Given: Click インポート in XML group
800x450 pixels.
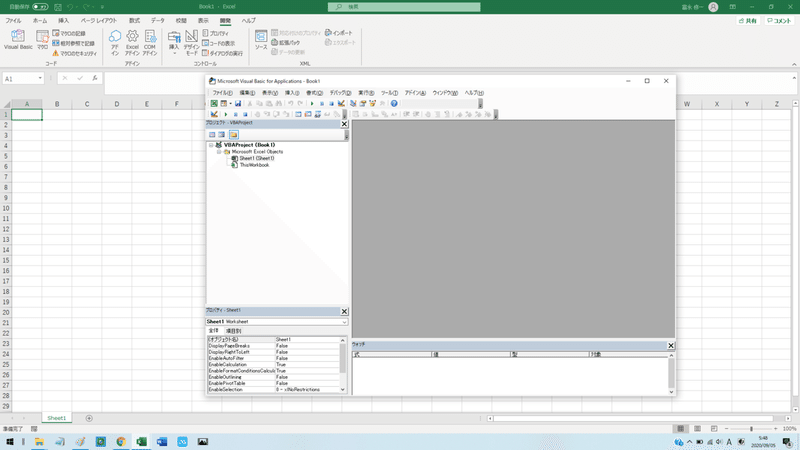Looking at the screenshot, I should 339,33.
